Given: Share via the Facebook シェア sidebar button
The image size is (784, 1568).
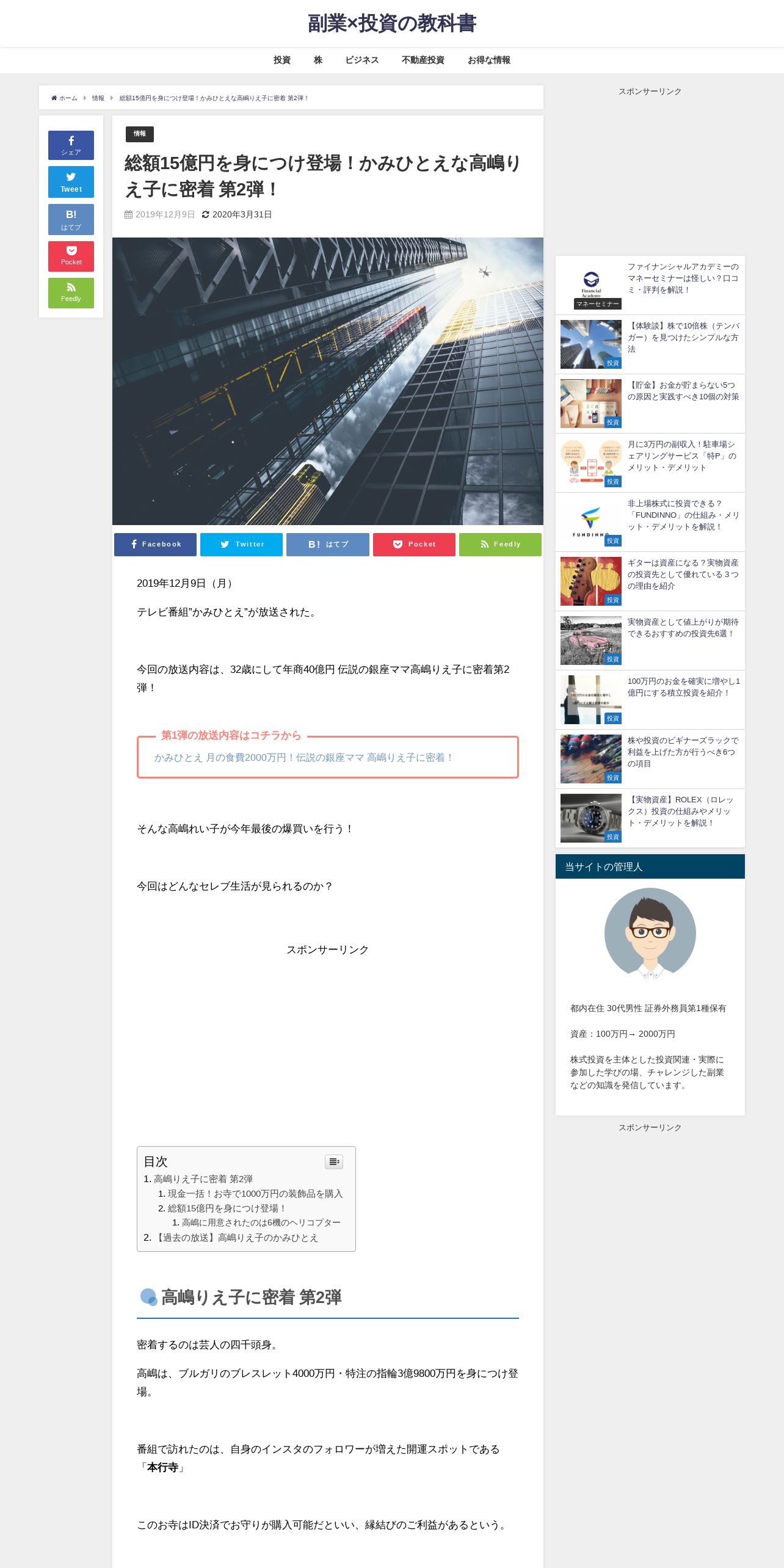Looking at the screenshot, I should 71,145.
